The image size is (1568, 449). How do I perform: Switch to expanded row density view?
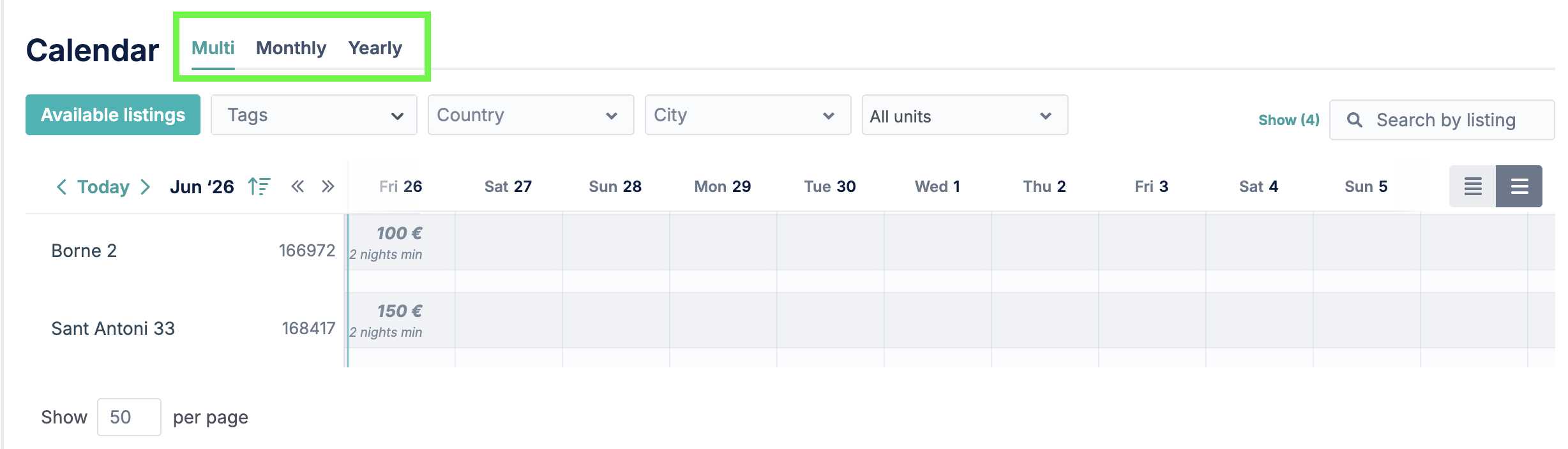point(1519,186)
